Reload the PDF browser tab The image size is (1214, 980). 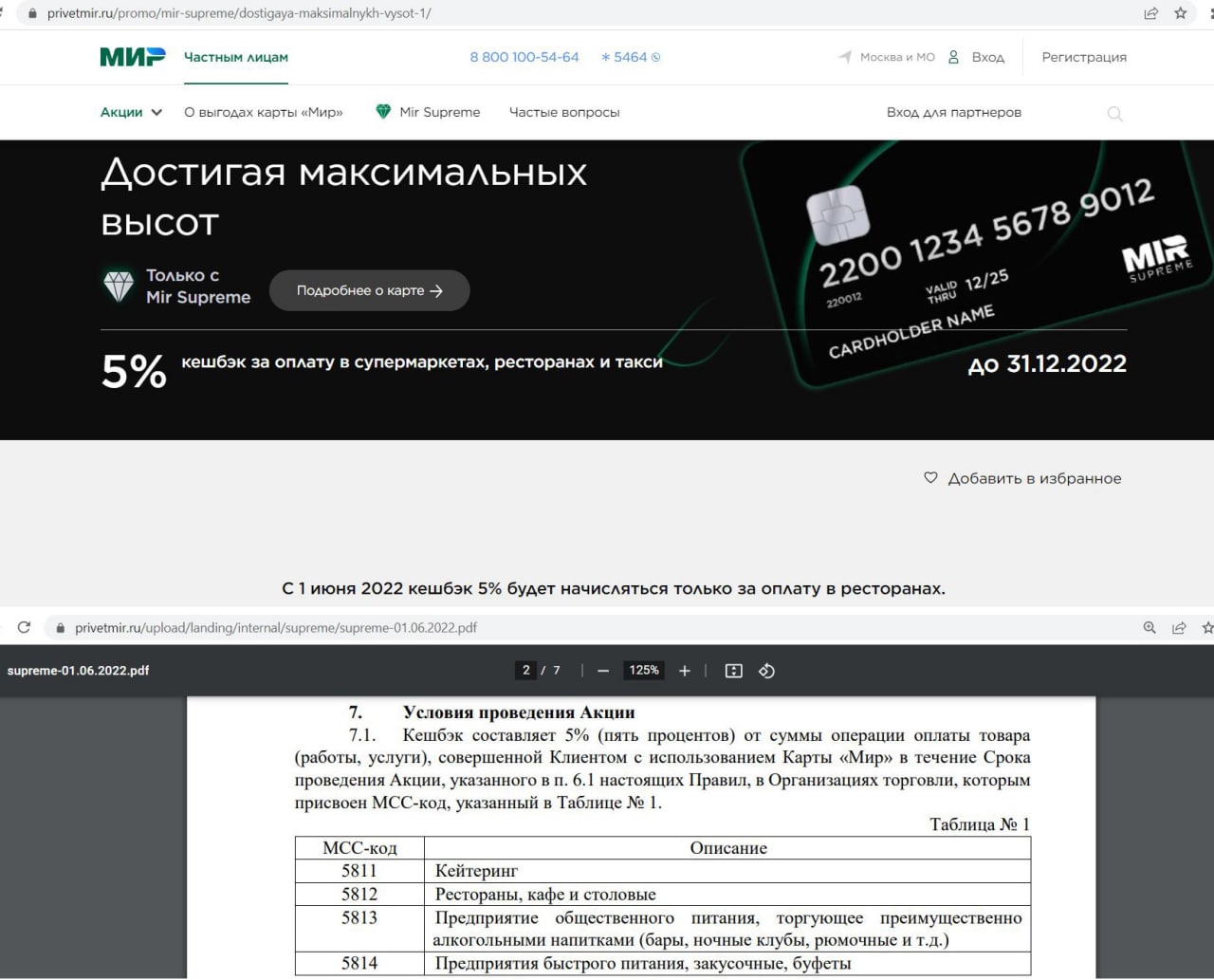(x=24, y=627)
